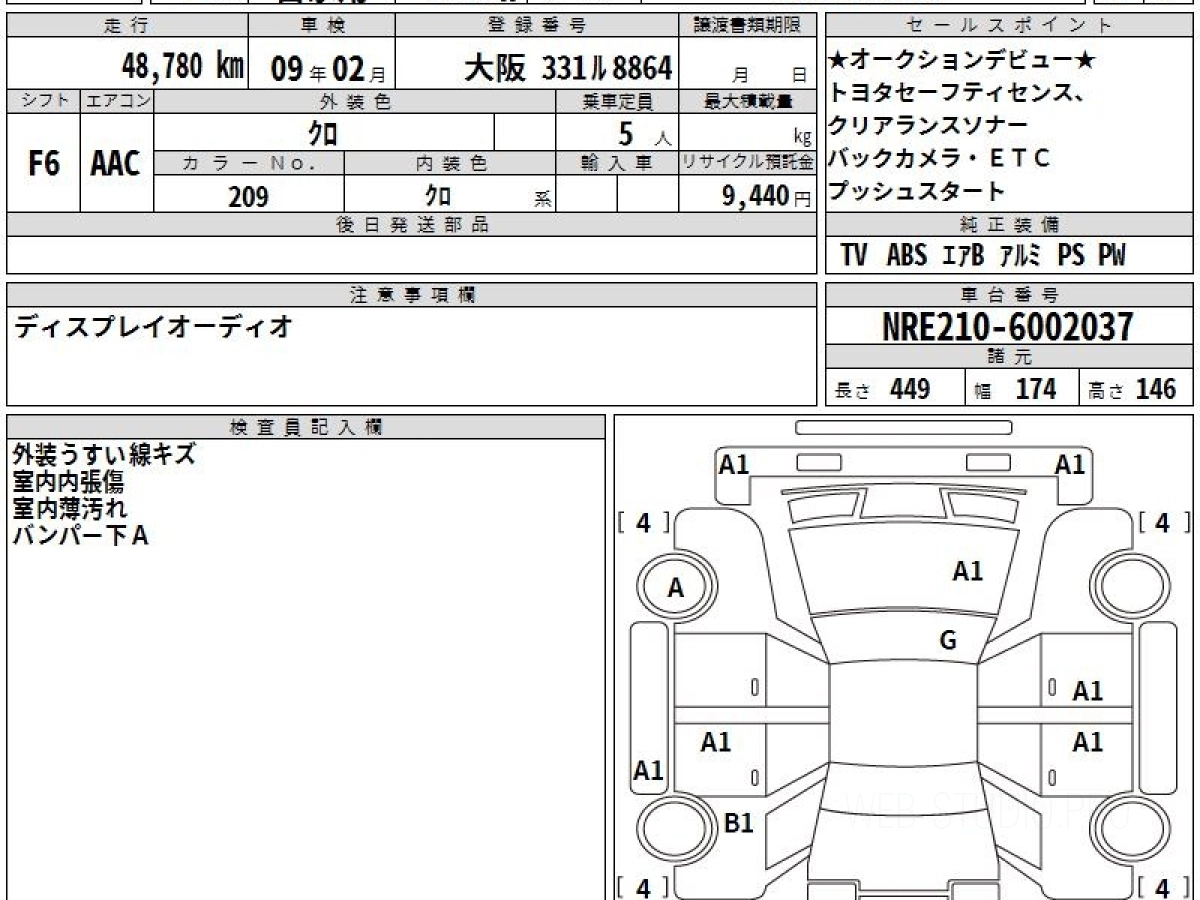Select the リサイクル預託金 header

coord(748,163)
